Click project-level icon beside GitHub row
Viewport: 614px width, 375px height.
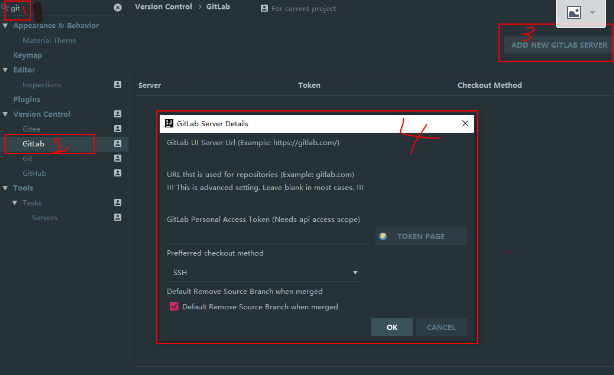pyautogui.click(x=117, y=173)
